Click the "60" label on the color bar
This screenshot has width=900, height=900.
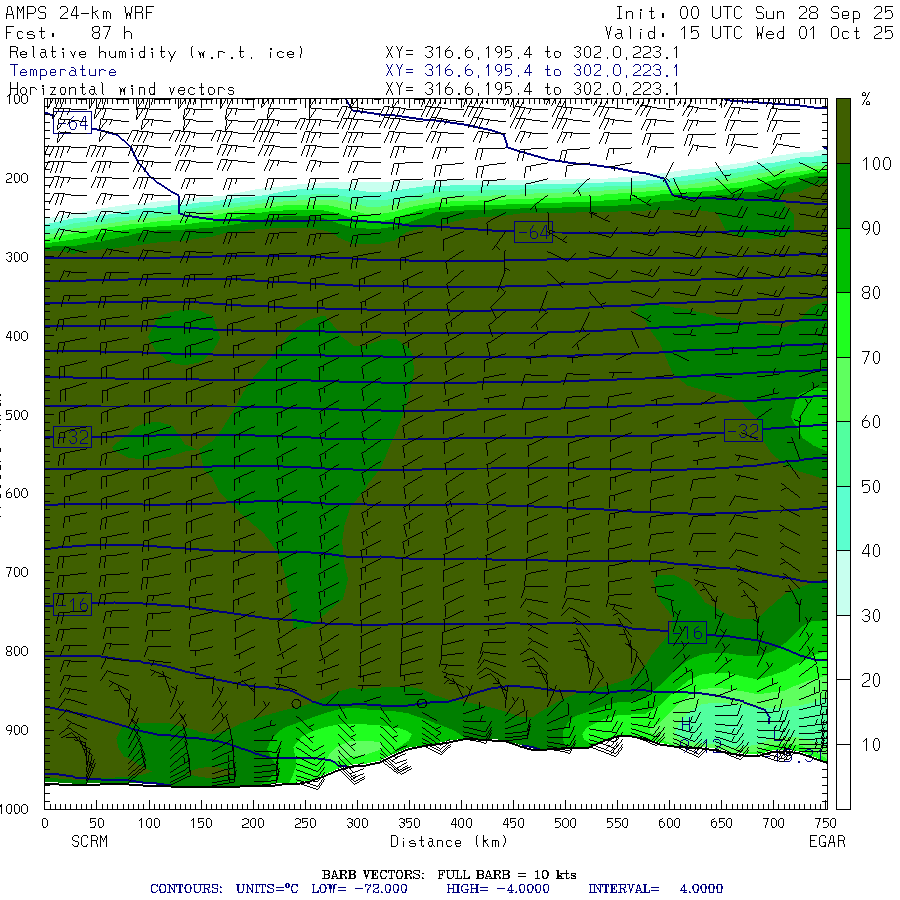(871, 422)
